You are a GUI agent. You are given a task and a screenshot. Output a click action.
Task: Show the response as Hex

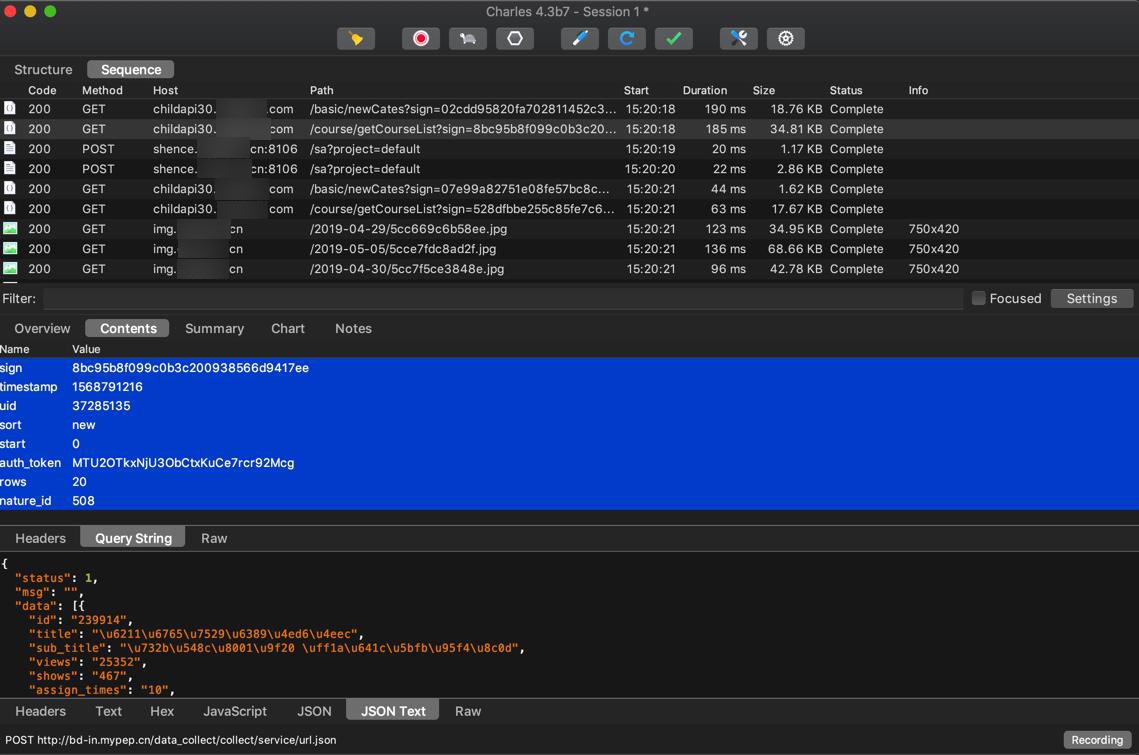click(x=162, y=711)
